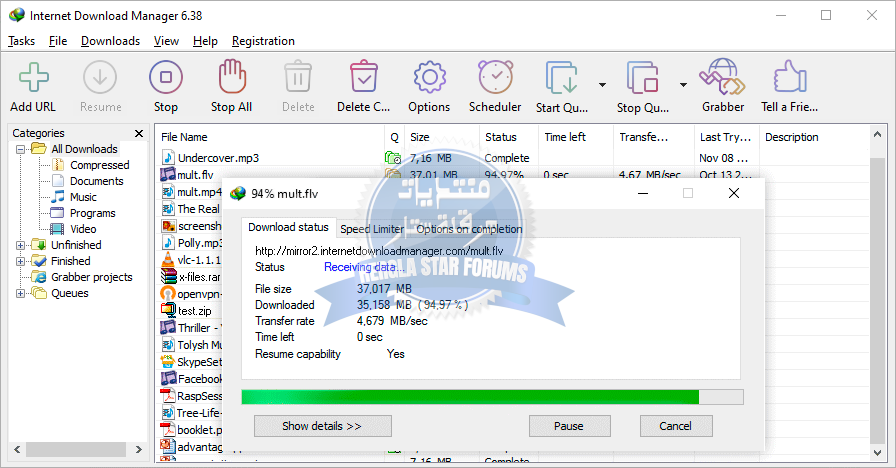This screenshot has height=468, width=896.
Task: Click the Stop All hand icon
Action: click(231, 78)
